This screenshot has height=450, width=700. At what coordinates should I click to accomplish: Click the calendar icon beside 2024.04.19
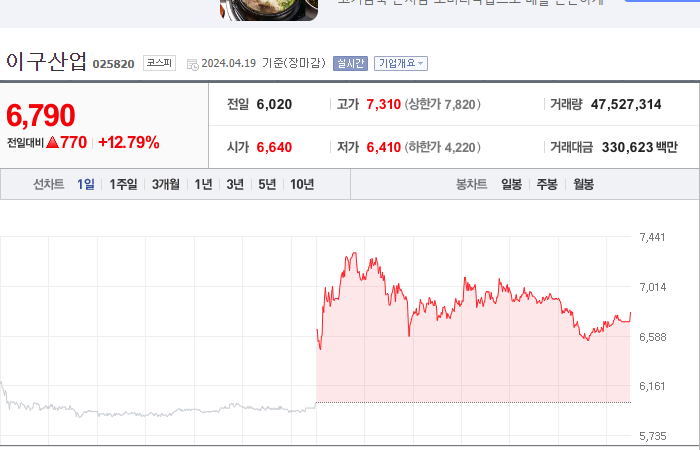tap(192, 64)
